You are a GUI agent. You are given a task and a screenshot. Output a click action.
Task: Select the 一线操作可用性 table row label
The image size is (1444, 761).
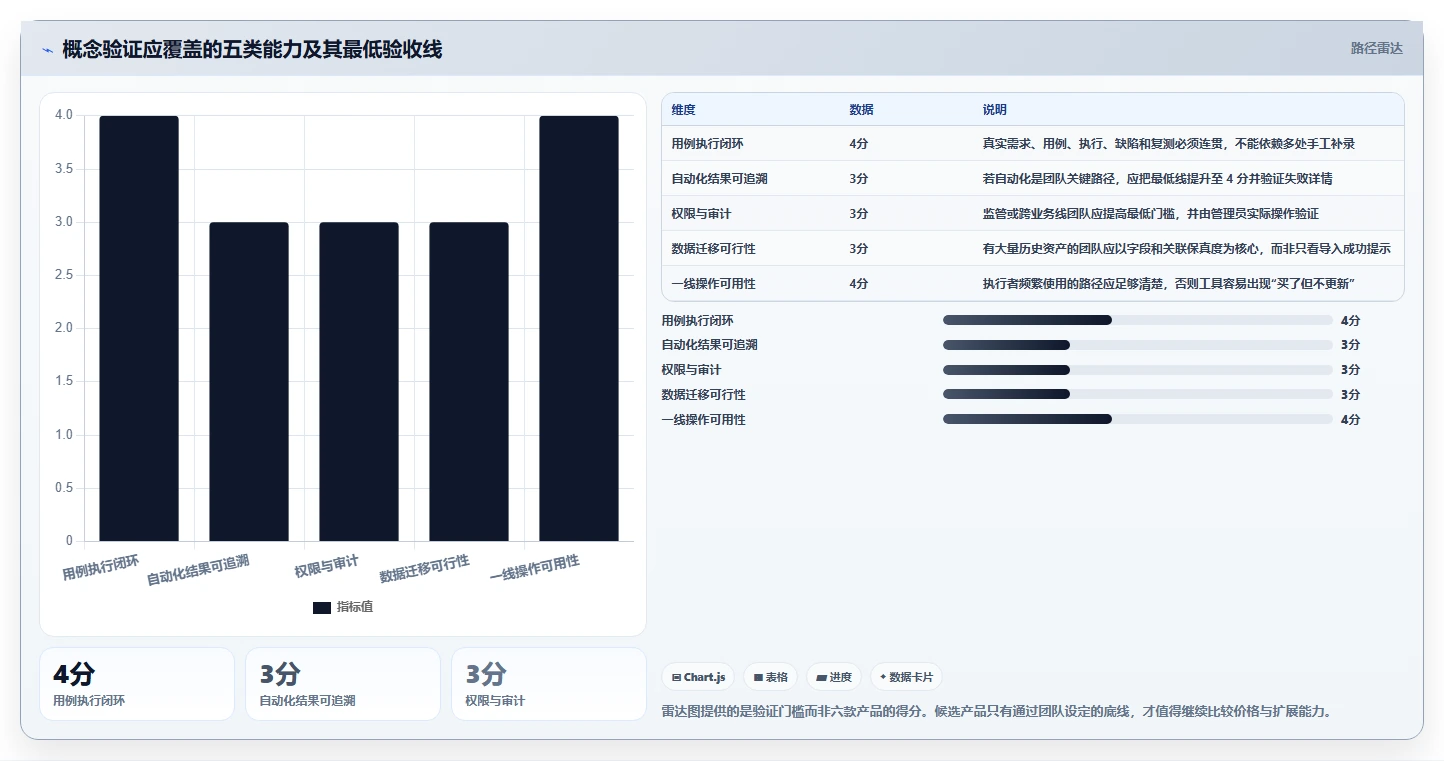coord(714,283)
